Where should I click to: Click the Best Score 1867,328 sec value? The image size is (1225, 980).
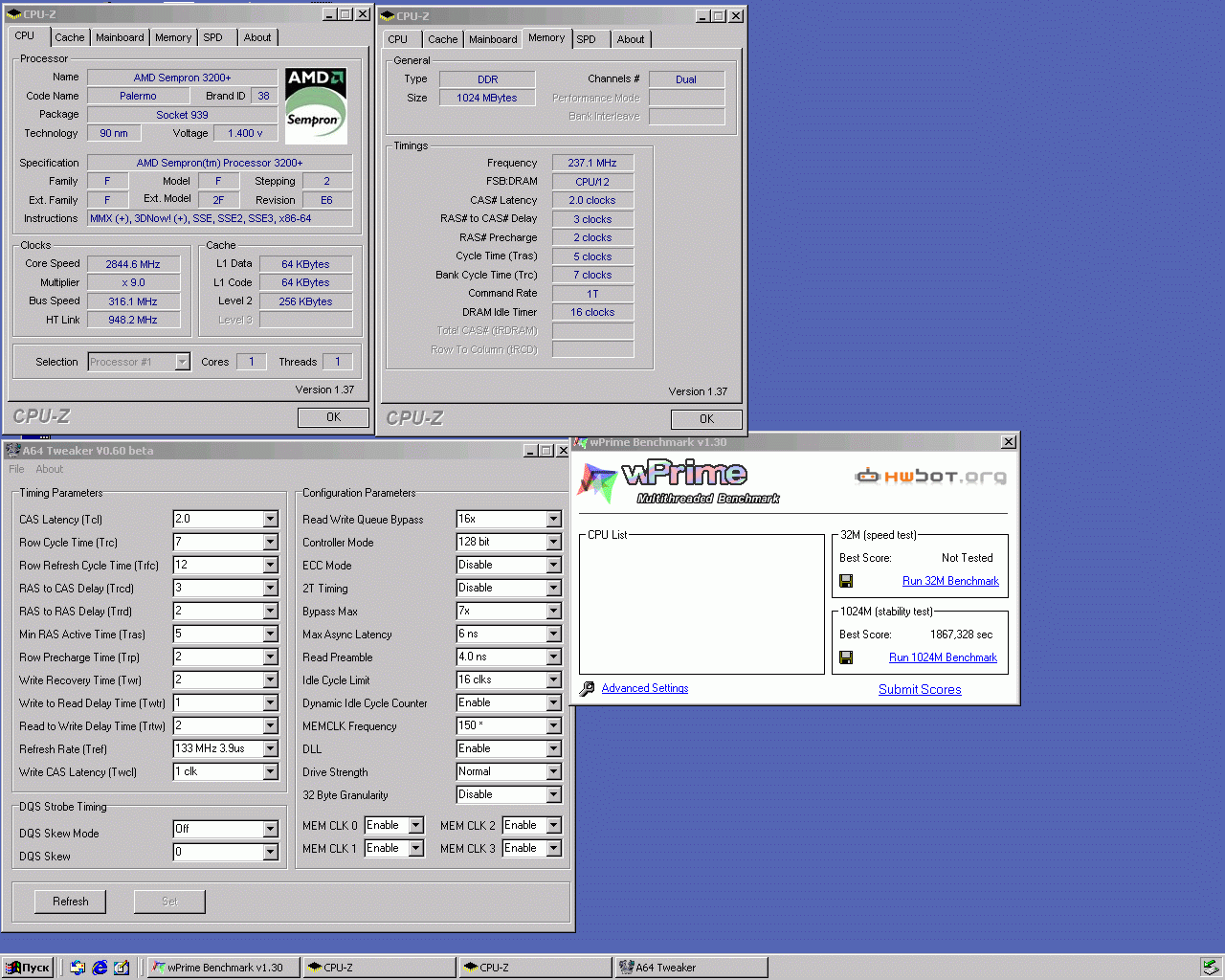click(961, 635)
